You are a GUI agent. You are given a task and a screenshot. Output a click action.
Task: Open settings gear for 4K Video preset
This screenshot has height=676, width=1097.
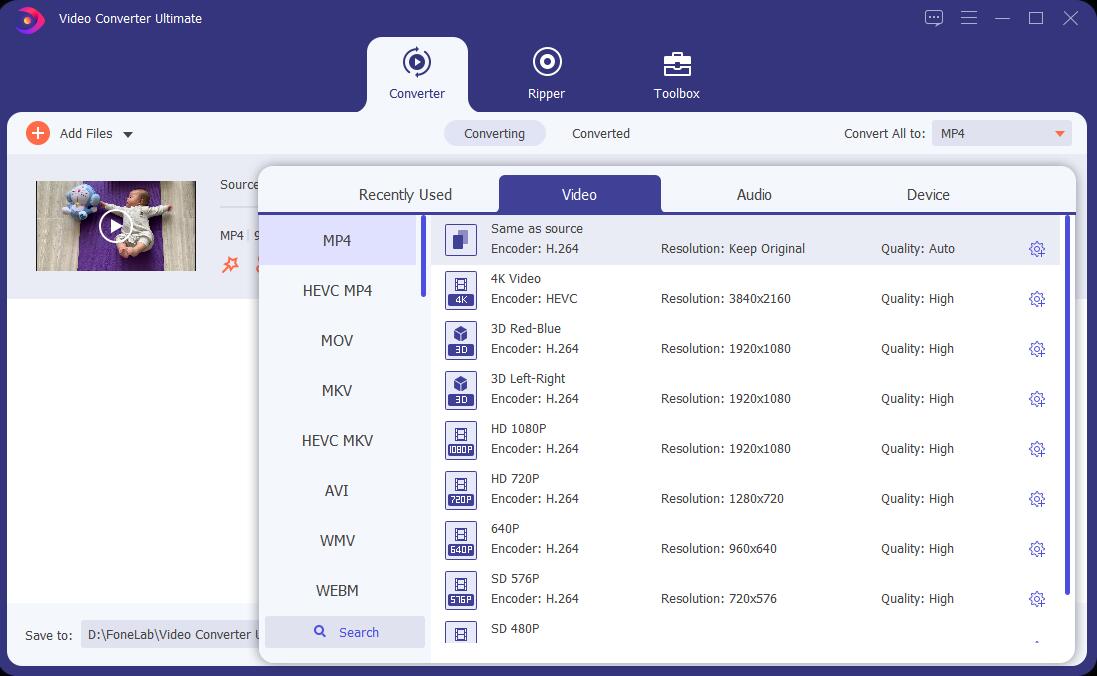(x=1037, y=299)
